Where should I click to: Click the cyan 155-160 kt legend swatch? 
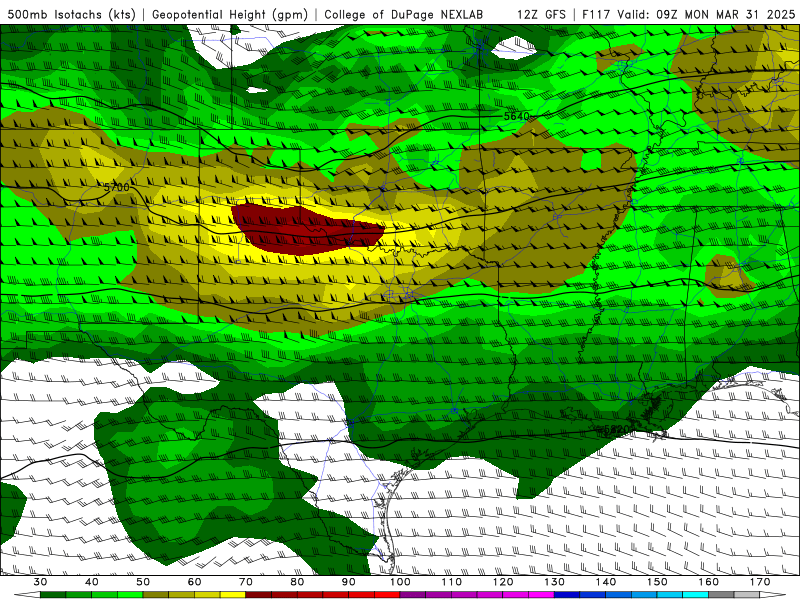tap(695, 595)
